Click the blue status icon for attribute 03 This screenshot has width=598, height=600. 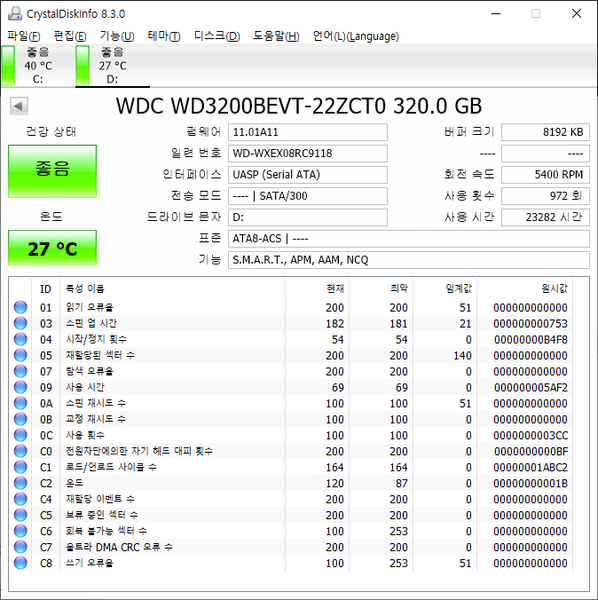[20, 323]
